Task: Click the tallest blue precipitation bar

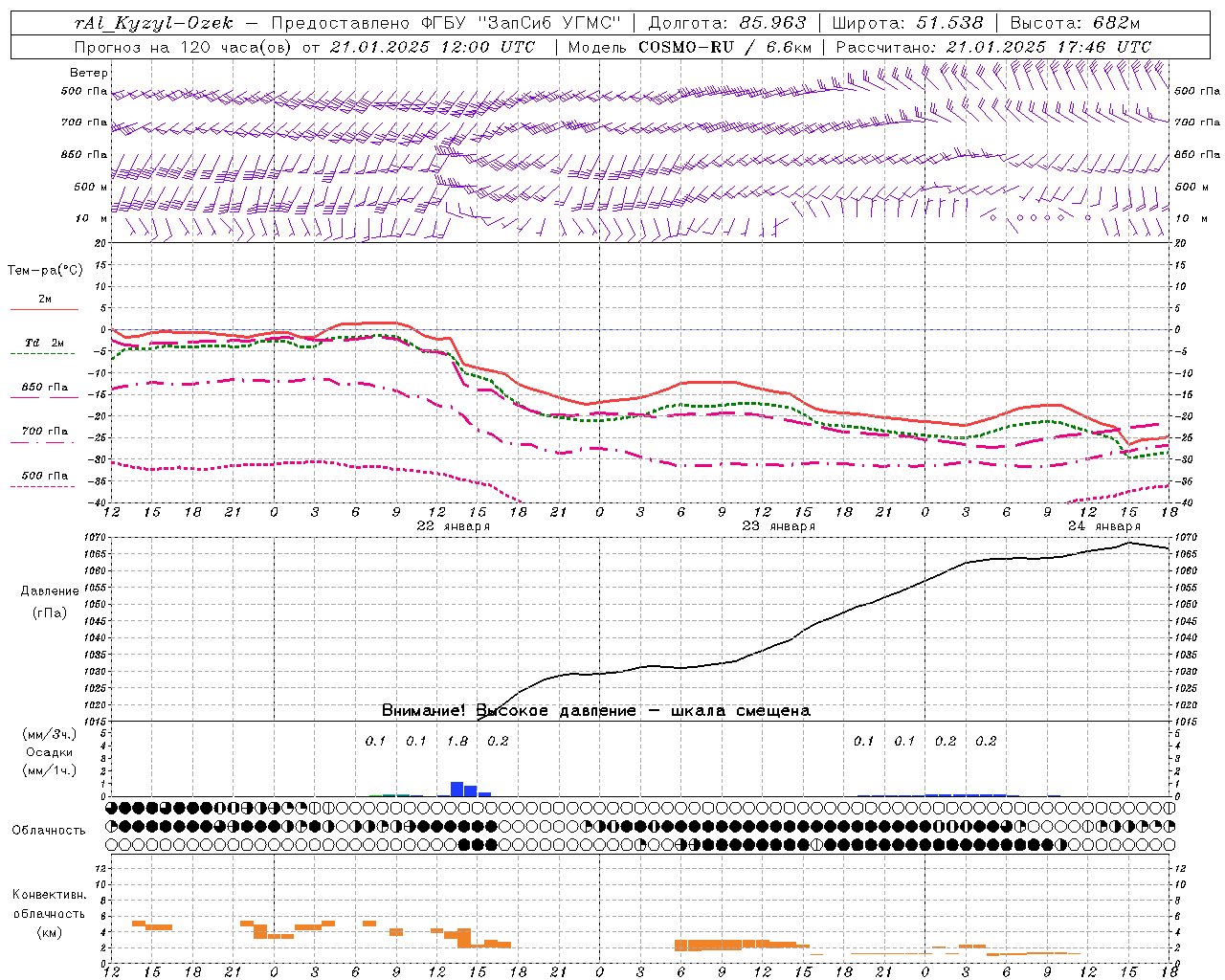Action: pos(457,790)
